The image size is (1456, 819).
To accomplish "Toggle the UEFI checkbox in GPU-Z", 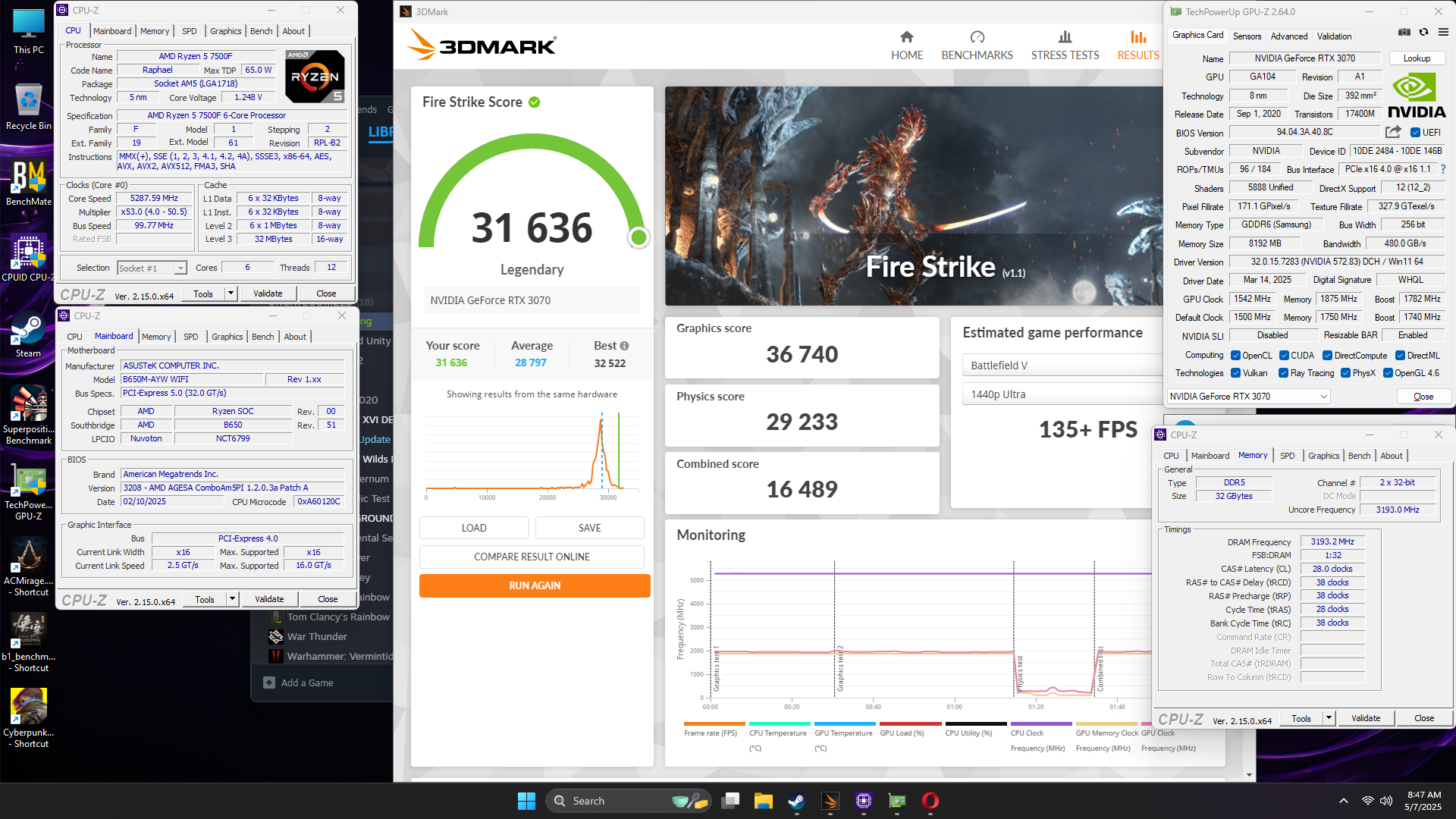I will (1415, 133).
